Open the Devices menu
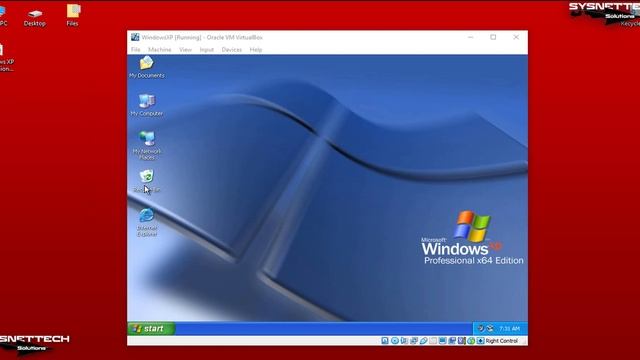Viewport: 640px width, 360px height. [231, 50]
